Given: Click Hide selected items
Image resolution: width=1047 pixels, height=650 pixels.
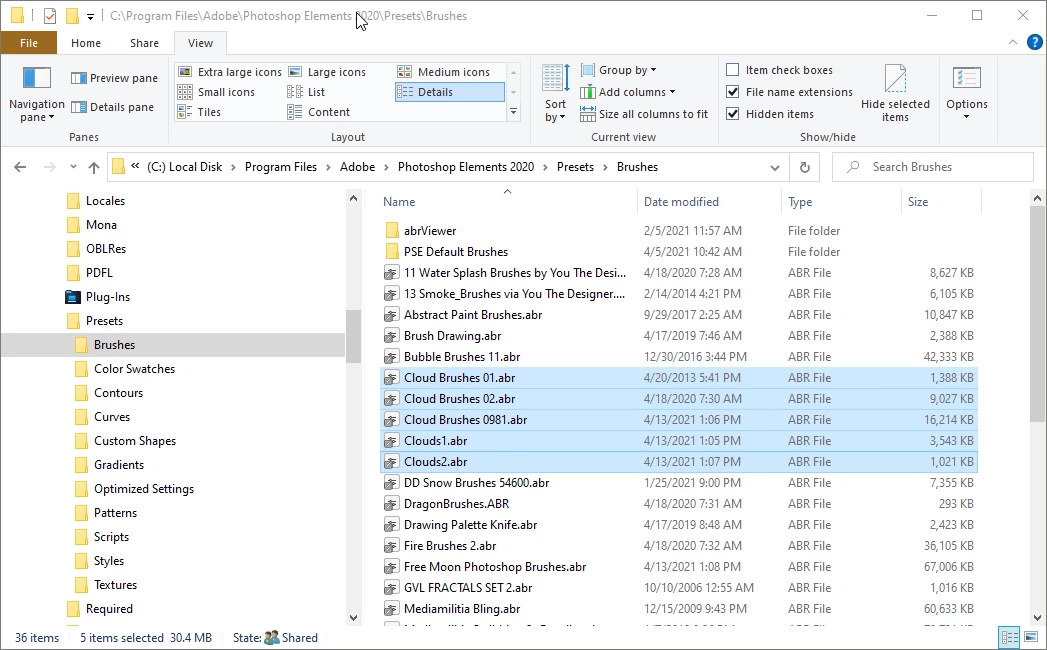Looking at the screenshot, I should point(895,94).
